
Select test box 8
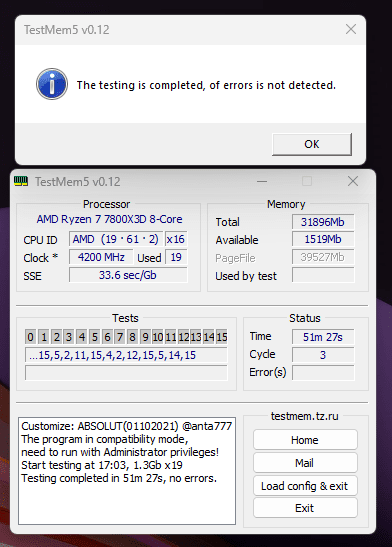132,337
